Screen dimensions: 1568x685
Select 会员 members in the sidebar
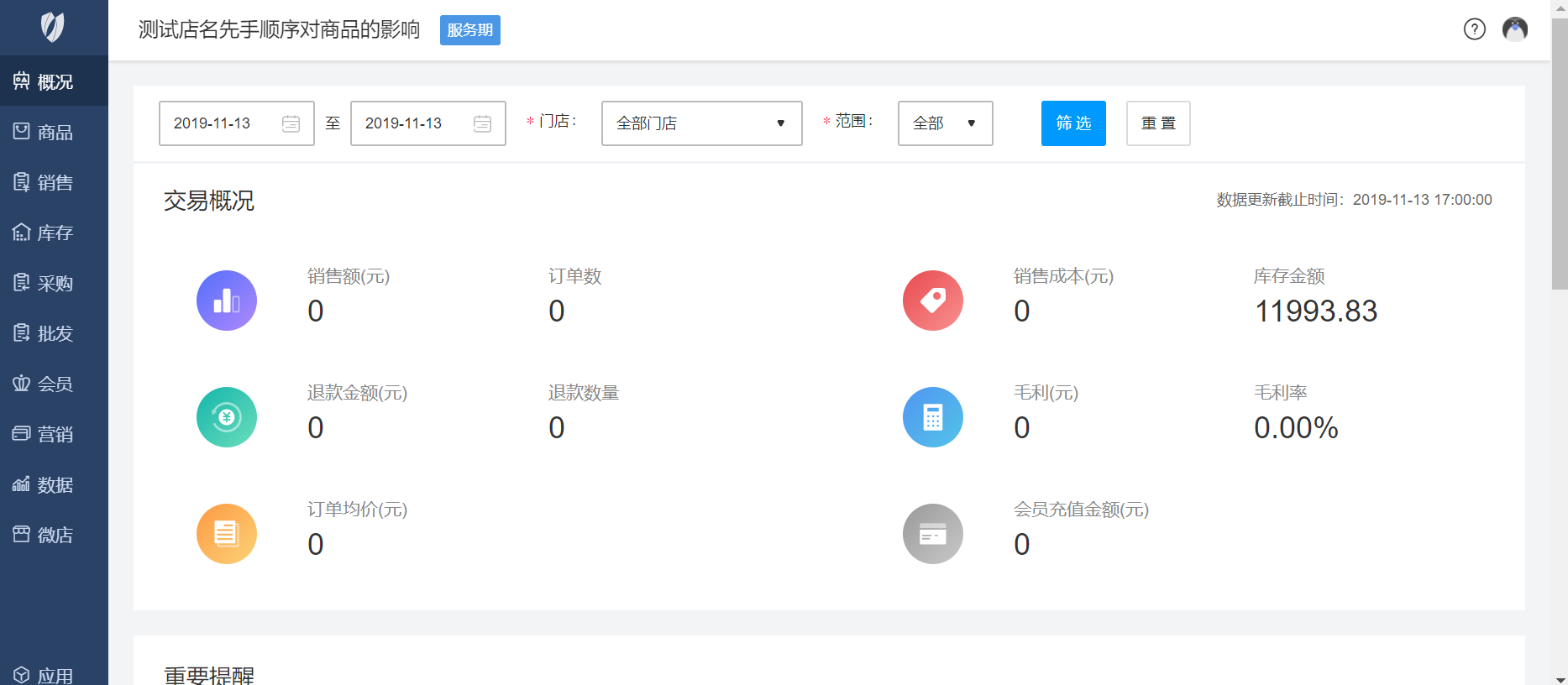[54, 384]
